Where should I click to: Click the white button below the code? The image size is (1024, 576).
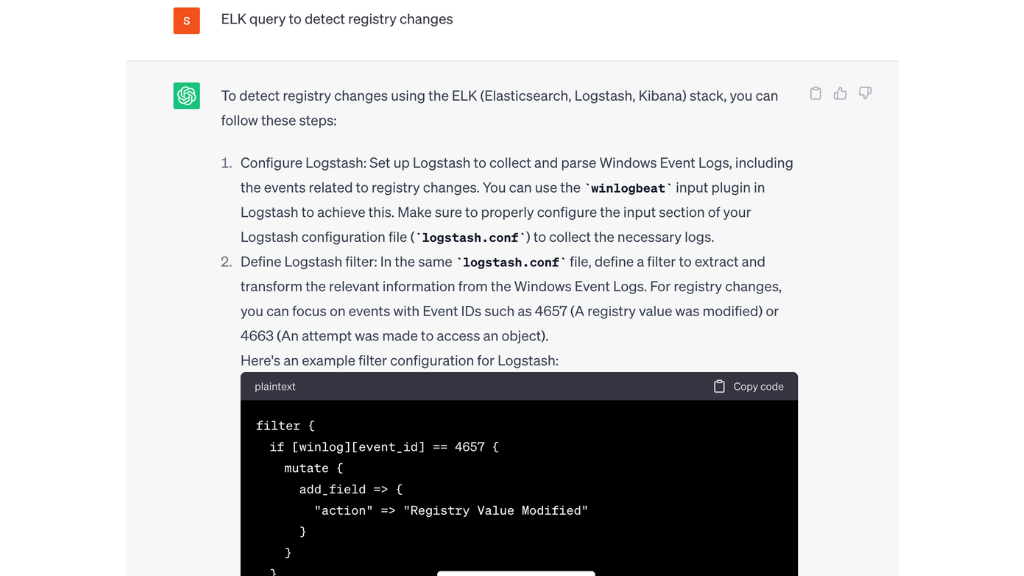tap(516, 573)
